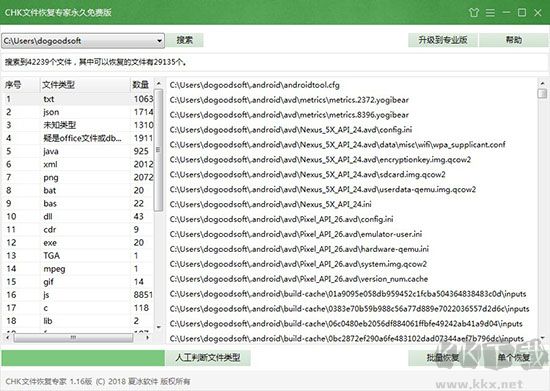Click left arrow of file type horizontal scrollbar
This screenshot has width=550, height=391.
pos(8,338)
